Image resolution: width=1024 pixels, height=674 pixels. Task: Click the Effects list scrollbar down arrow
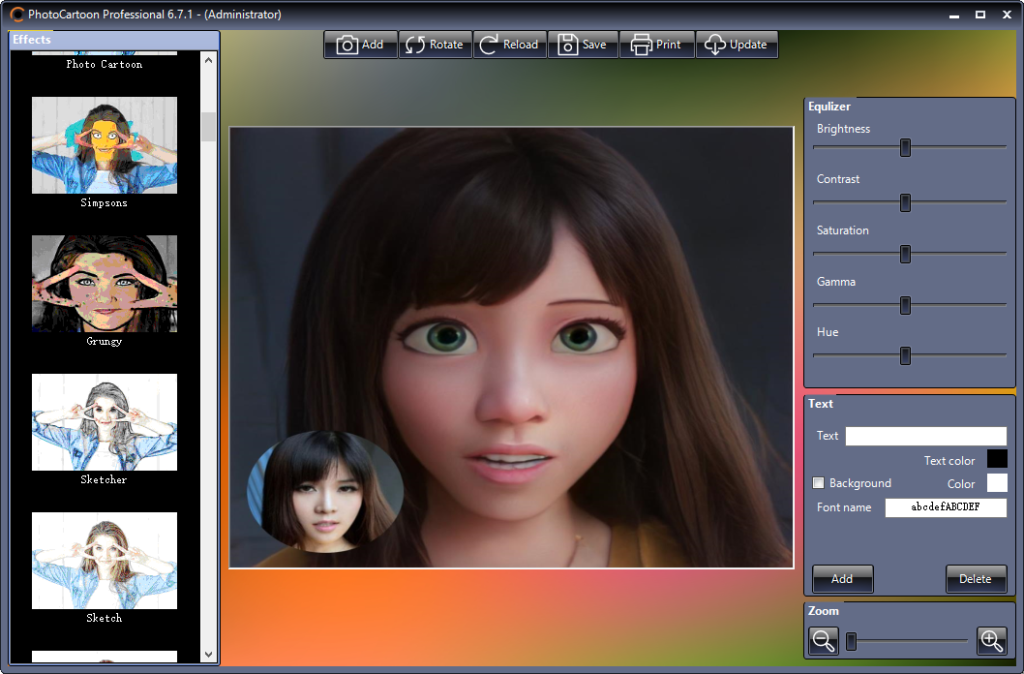point(208,654)
